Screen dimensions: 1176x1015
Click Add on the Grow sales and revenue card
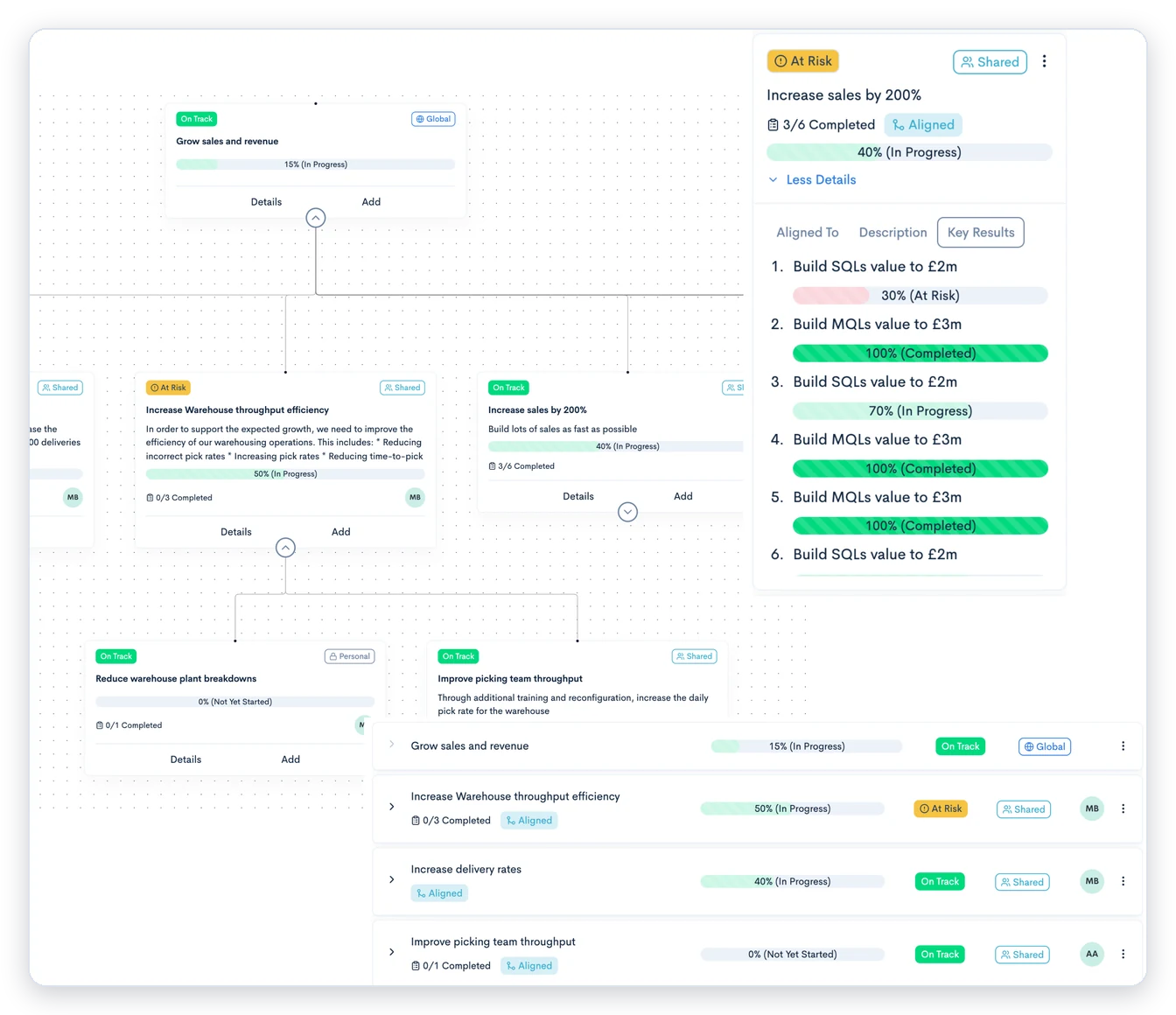point(371,202)
